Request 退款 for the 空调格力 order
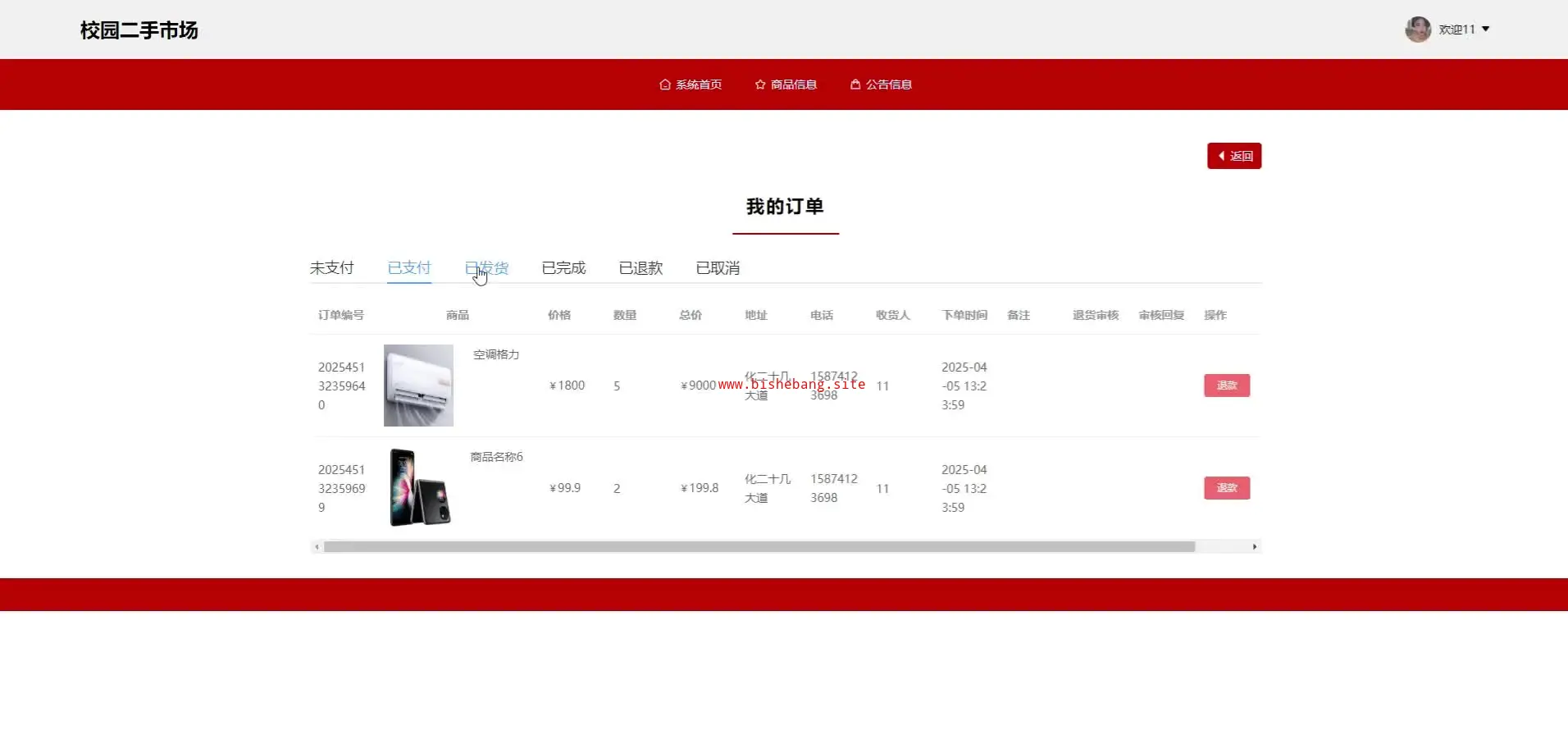The height and width of the screenshot is (753, 1568). pos(1227,386)
